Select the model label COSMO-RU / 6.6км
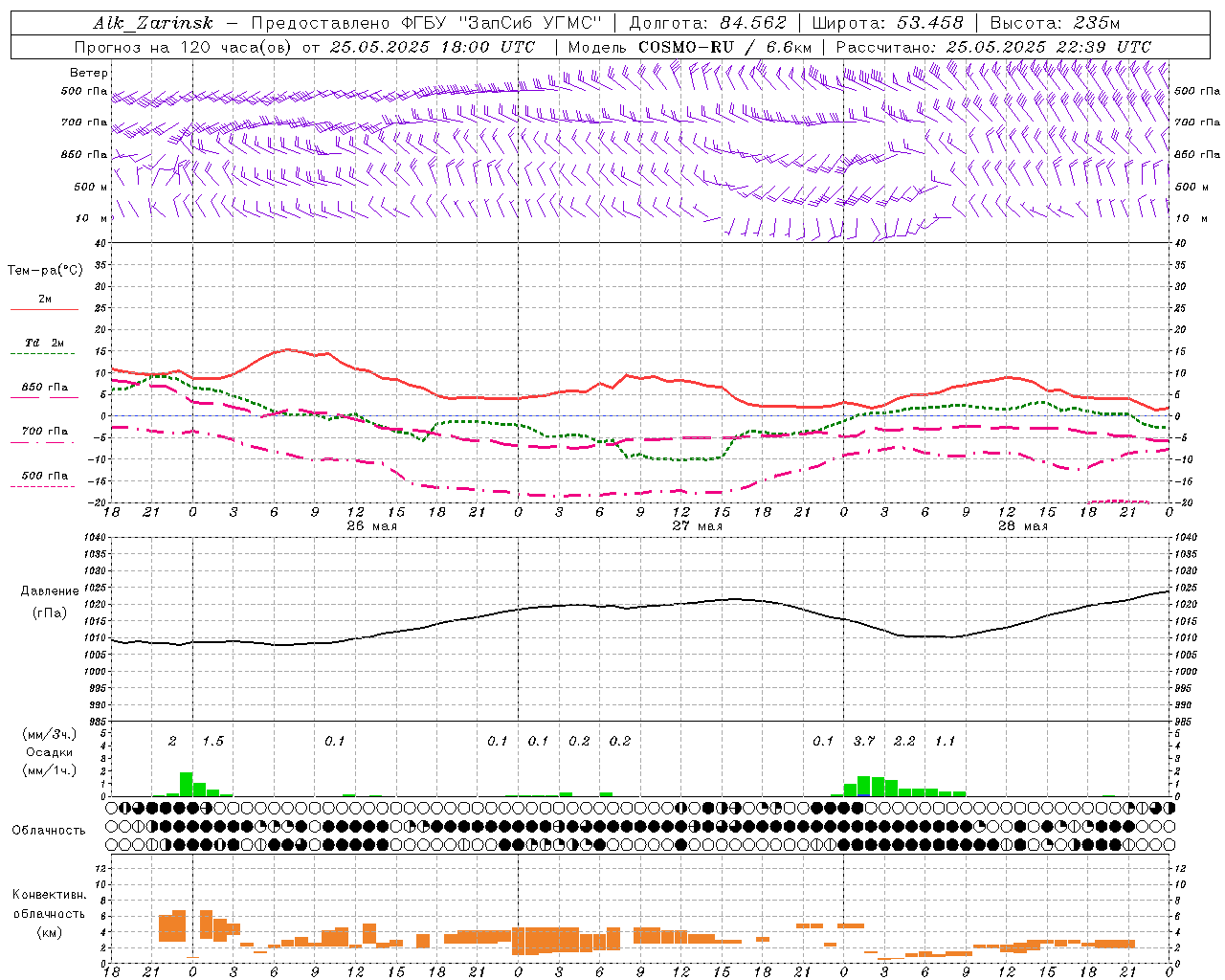This screenshot has height=980, width=1225. point(725,47)
